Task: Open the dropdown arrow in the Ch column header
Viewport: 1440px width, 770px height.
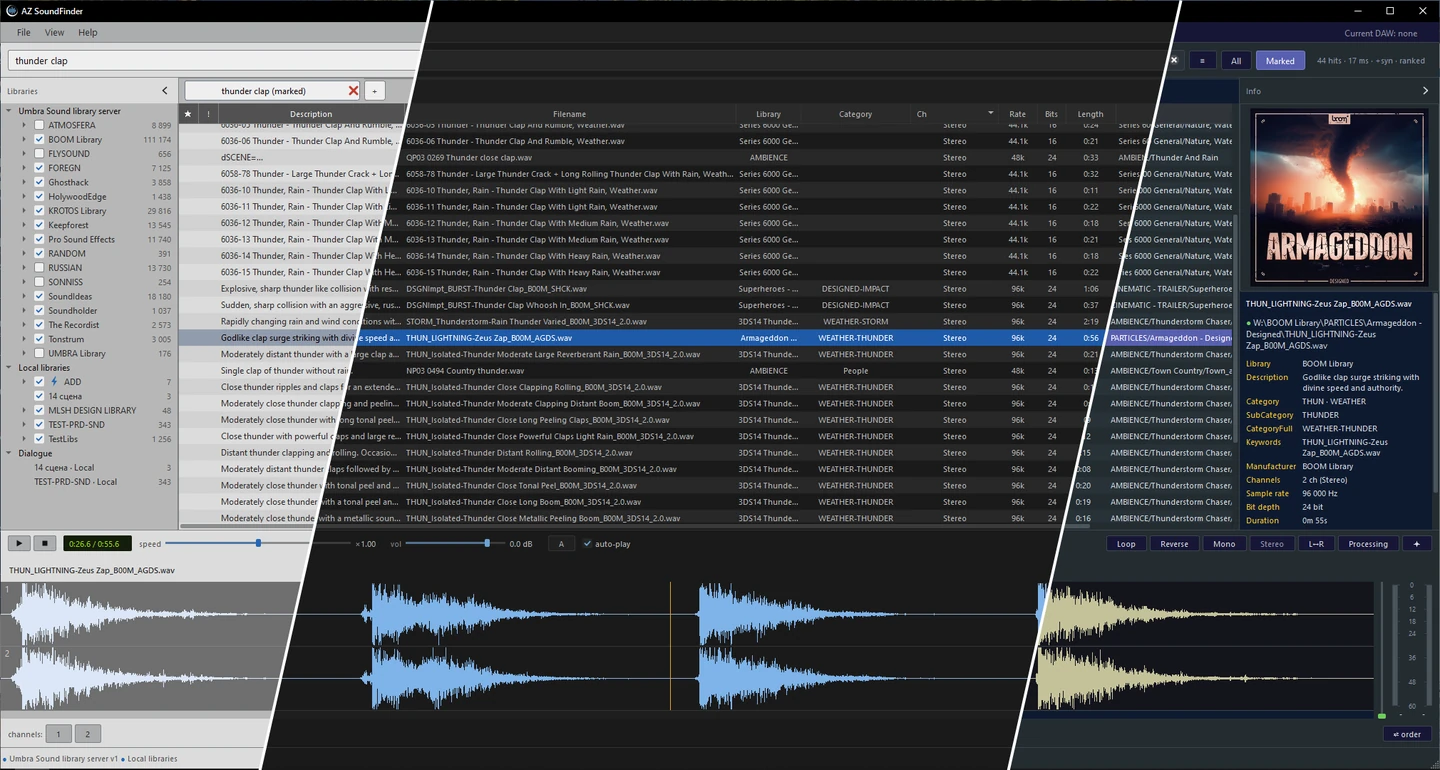Action: (991, 114)
